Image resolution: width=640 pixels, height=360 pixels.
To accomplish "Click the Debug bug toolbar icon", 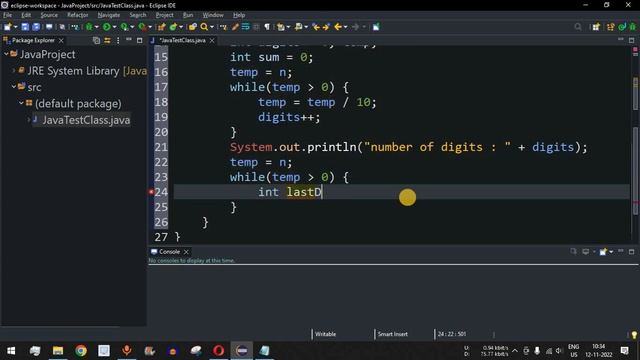I will point(89,27).
